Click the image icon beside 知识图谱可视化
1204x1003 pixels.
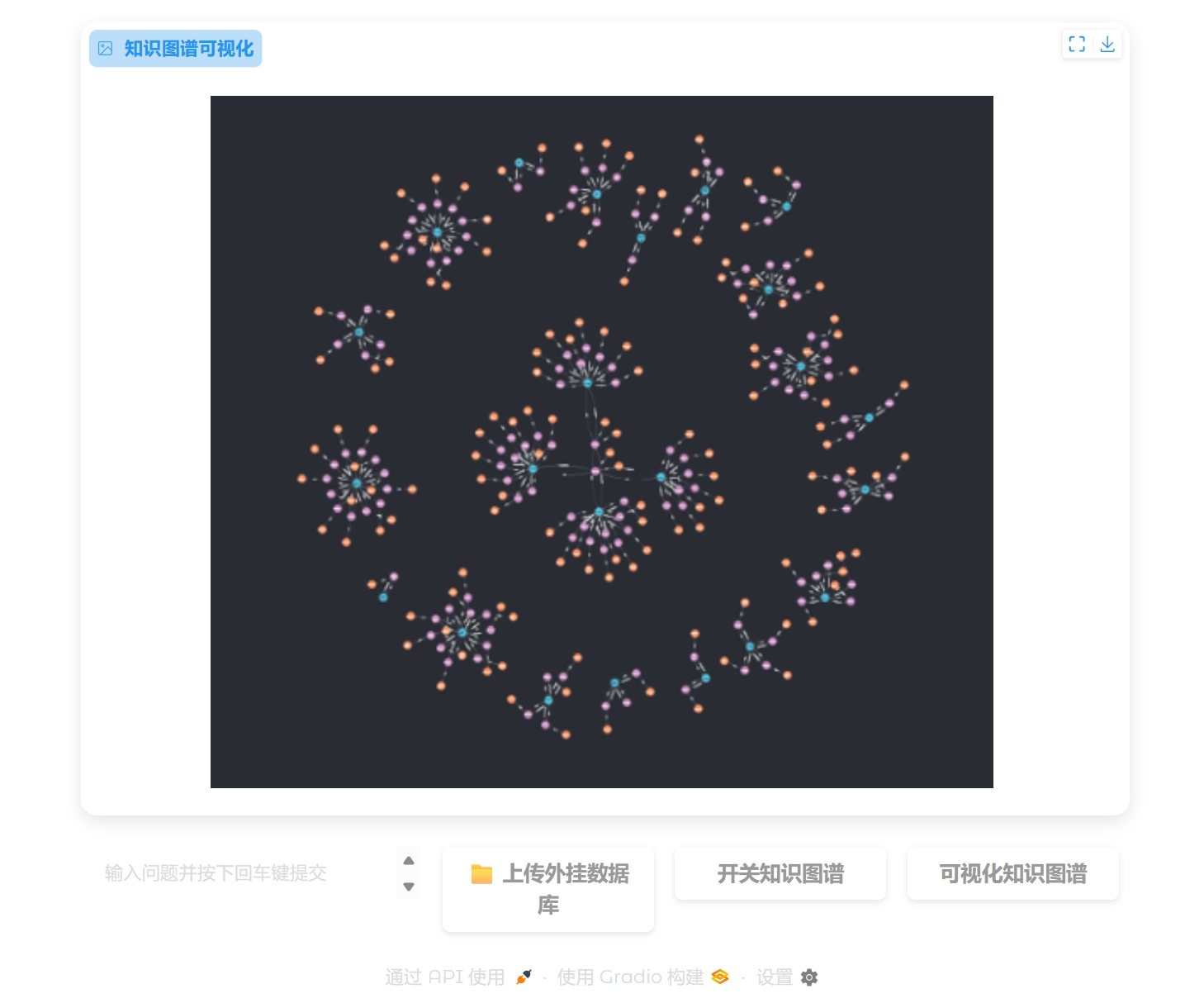coord(106,49)
